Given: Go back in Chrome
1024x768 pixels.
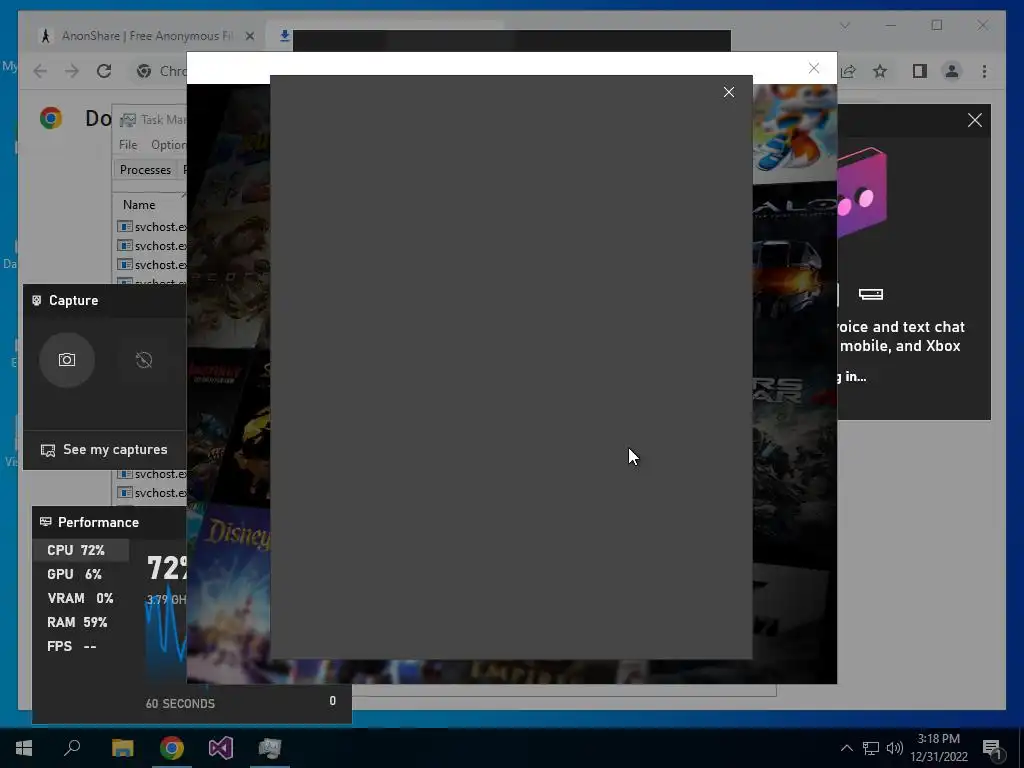Looking at the screenshot, I should pos(40,71).
